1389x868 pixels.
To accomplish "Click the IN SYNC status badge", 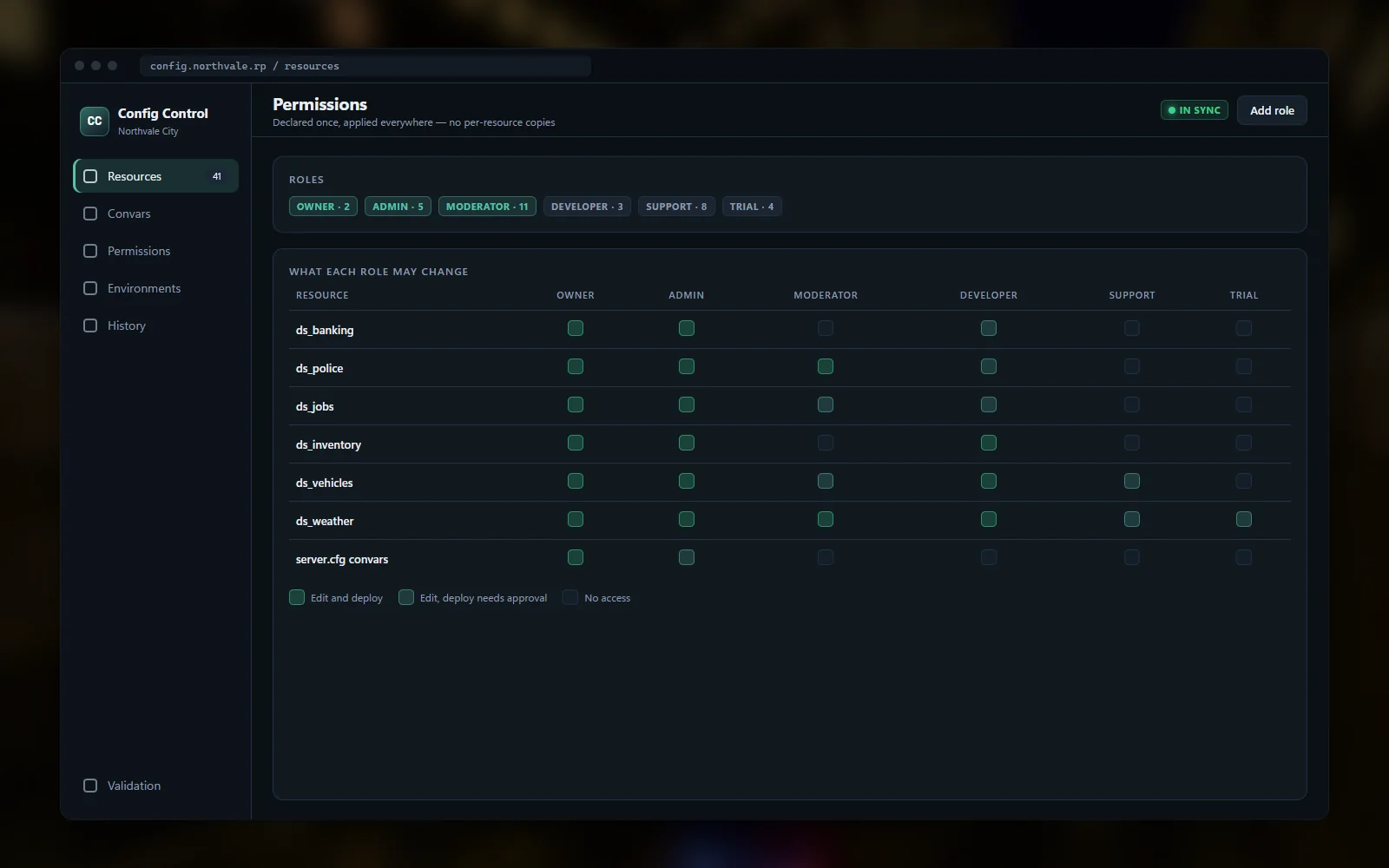I will pyautogui.click(x=1195, y=110).
